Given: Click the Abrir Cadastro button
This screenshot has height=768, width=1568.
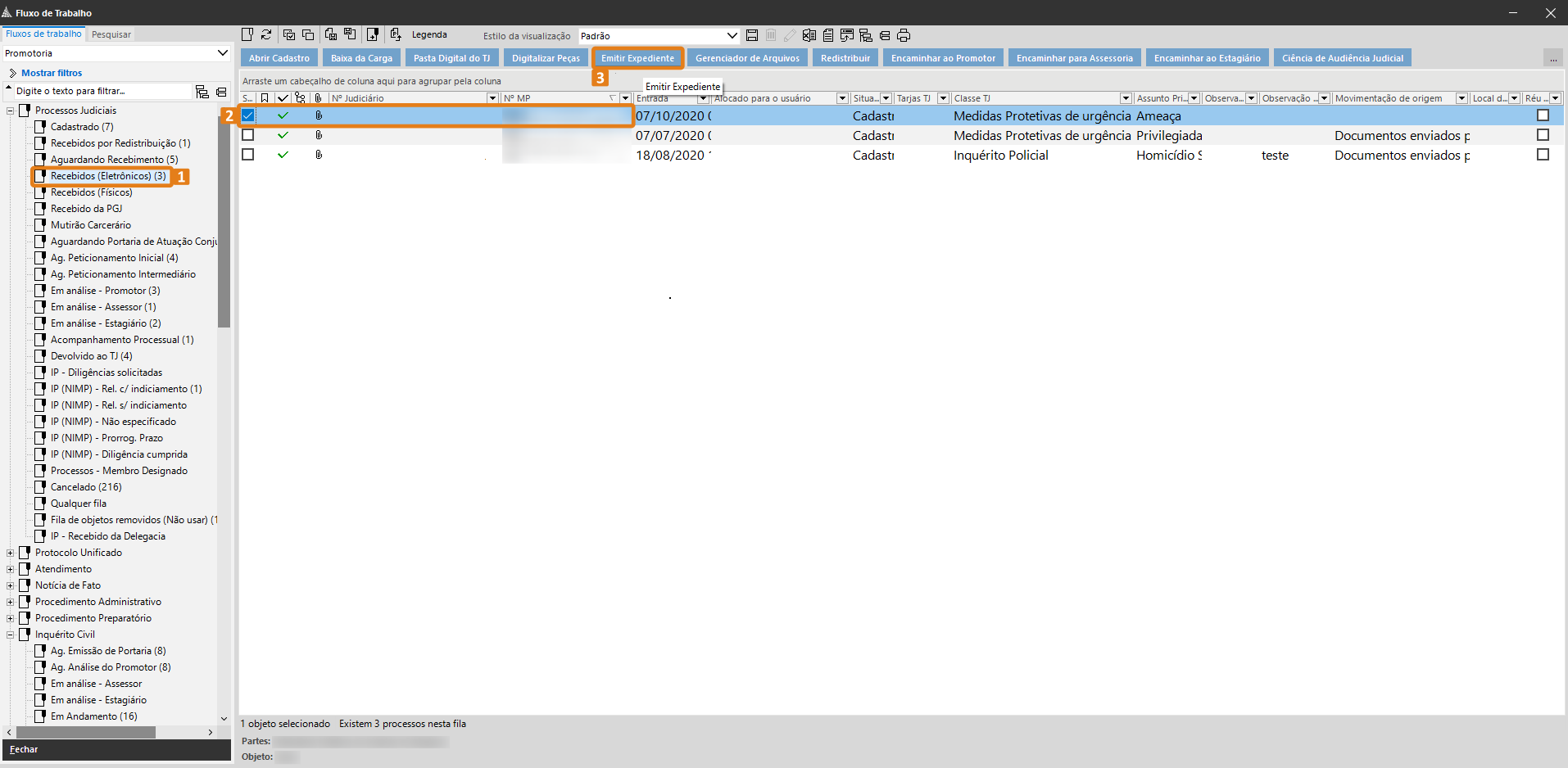Looking at the screenshot, I should tap(279, 58).
